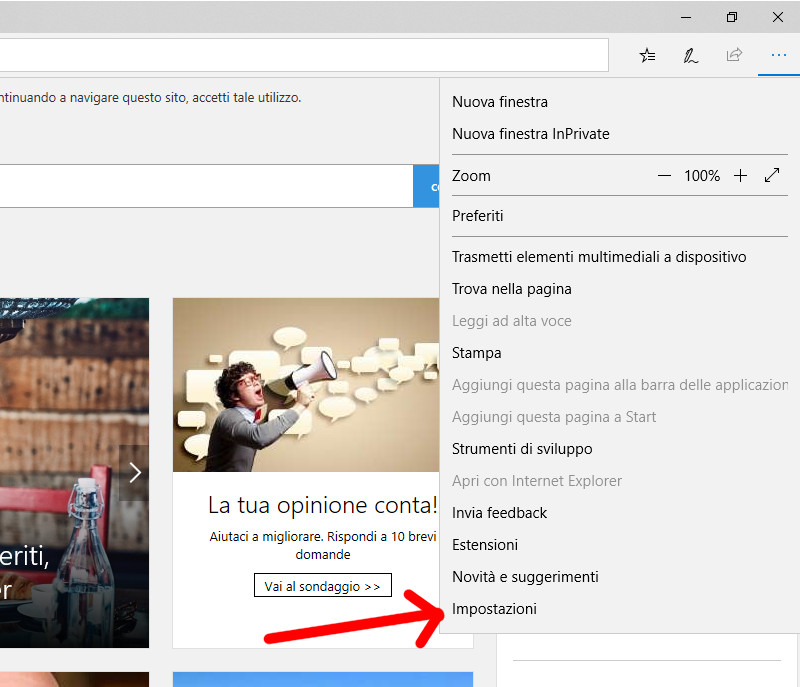Restore down the browser window
800x687 pixels.
pos(732,17)
